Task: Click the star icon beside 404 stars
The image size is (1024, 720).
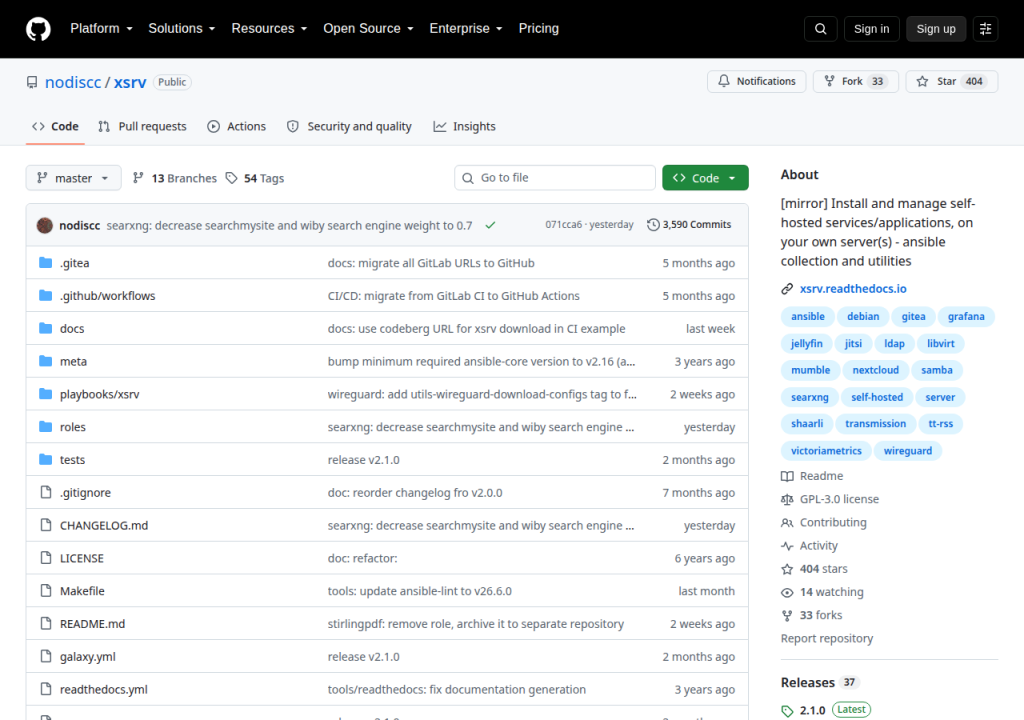Action: 787,569
